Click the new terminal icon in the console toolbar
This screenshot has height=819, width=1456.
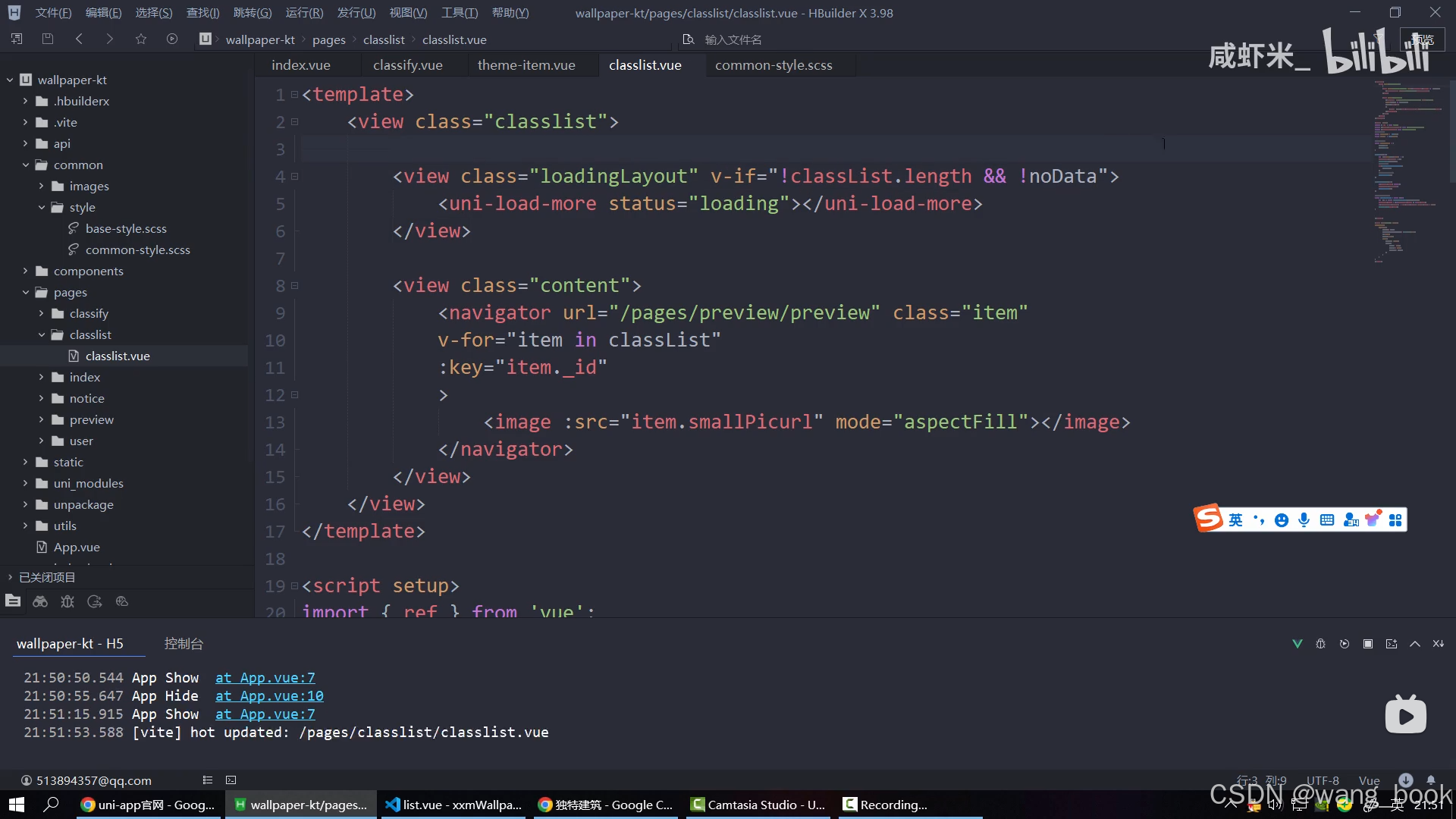pos(1392,644)
